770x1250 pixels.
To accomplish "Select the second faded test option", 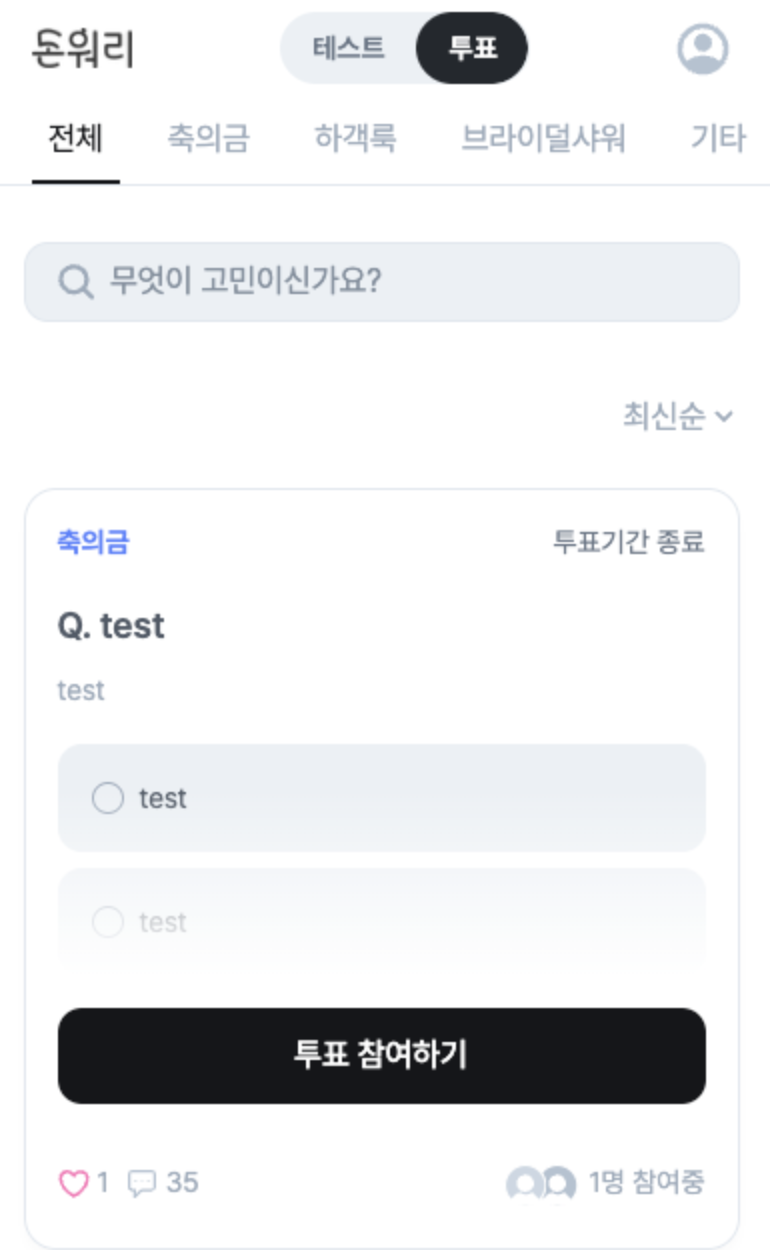I will [x=382, y=921].
